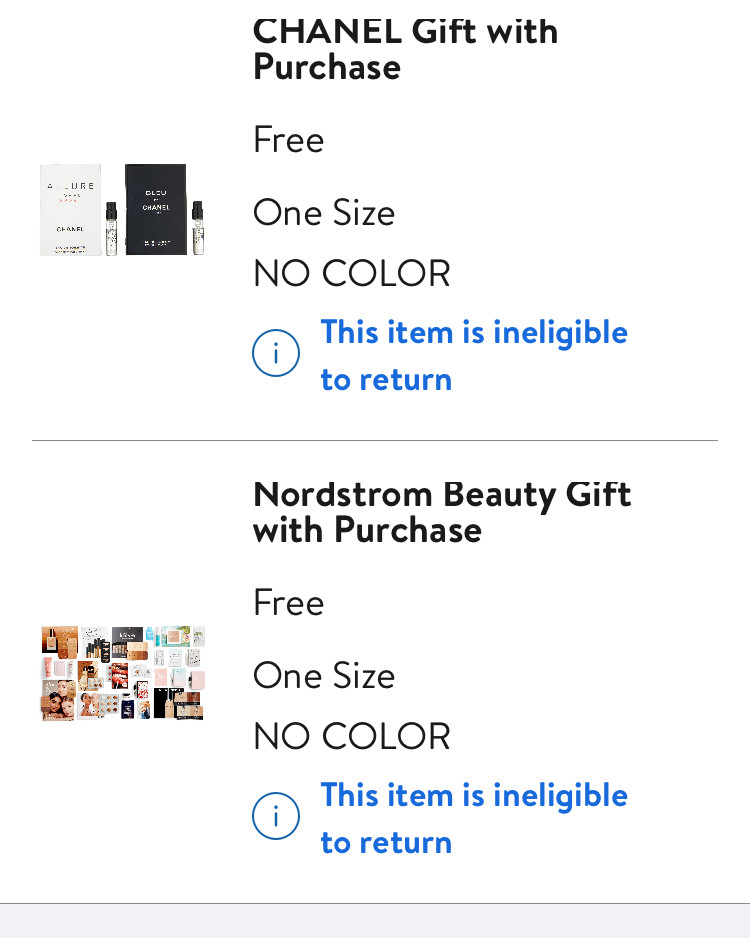Screen dimensions: 750x938
Task: Click the info icon under CHANEL gift
Action: (x=276, y=353)
